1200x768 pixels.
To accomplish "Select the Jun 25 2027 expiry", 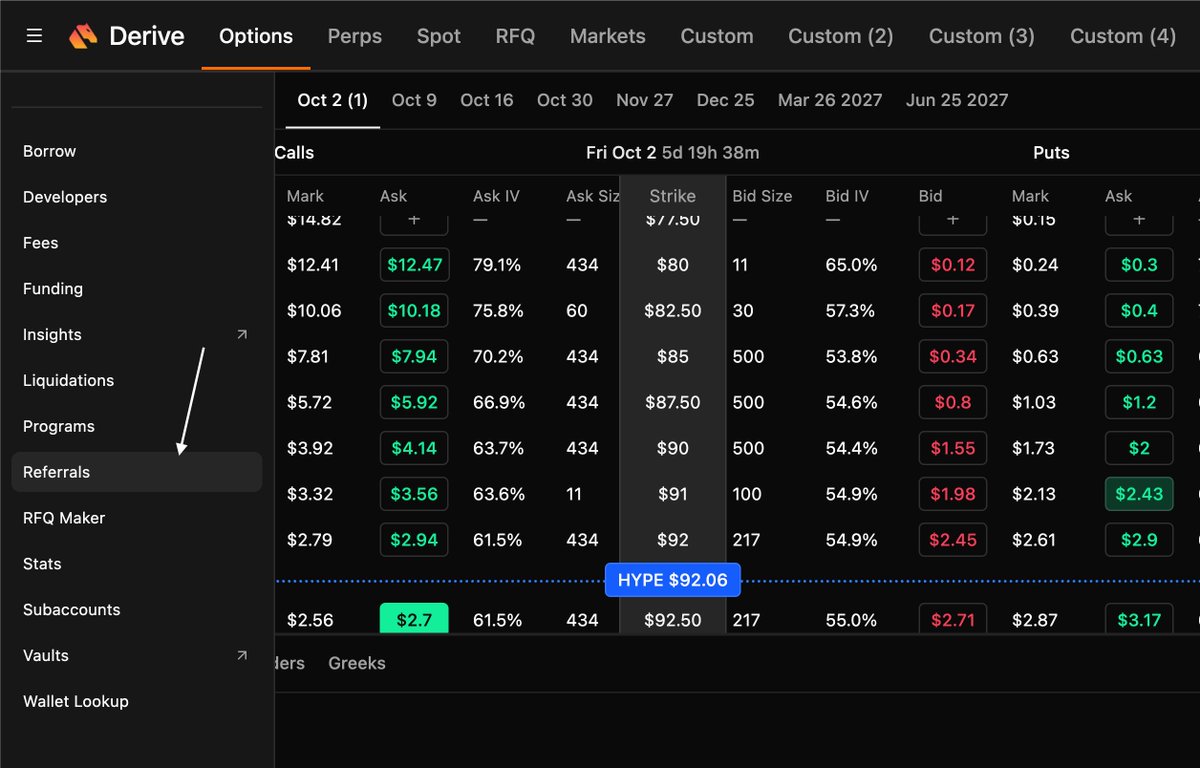I will [x=957, y=100].
